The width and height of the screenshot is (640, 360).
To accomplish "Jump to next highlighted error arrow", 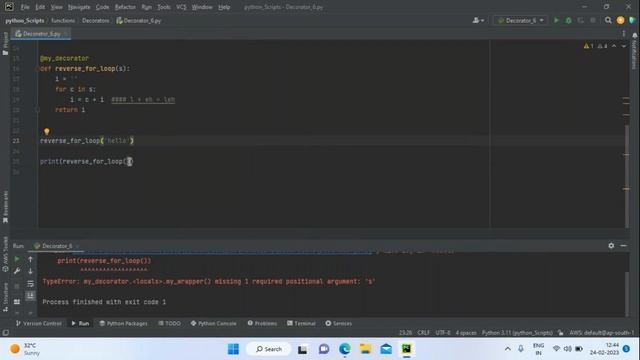I will click(623, 46).
